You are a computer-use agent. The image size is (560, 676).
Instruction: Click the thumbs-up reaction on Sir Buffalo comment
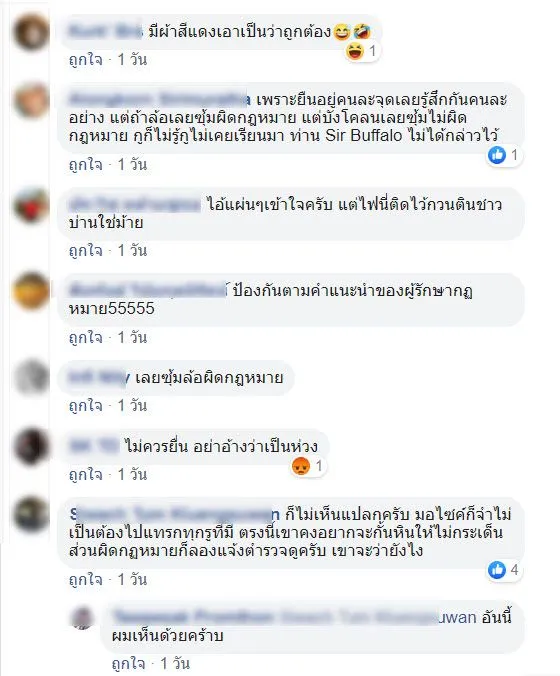click(497, 155)
